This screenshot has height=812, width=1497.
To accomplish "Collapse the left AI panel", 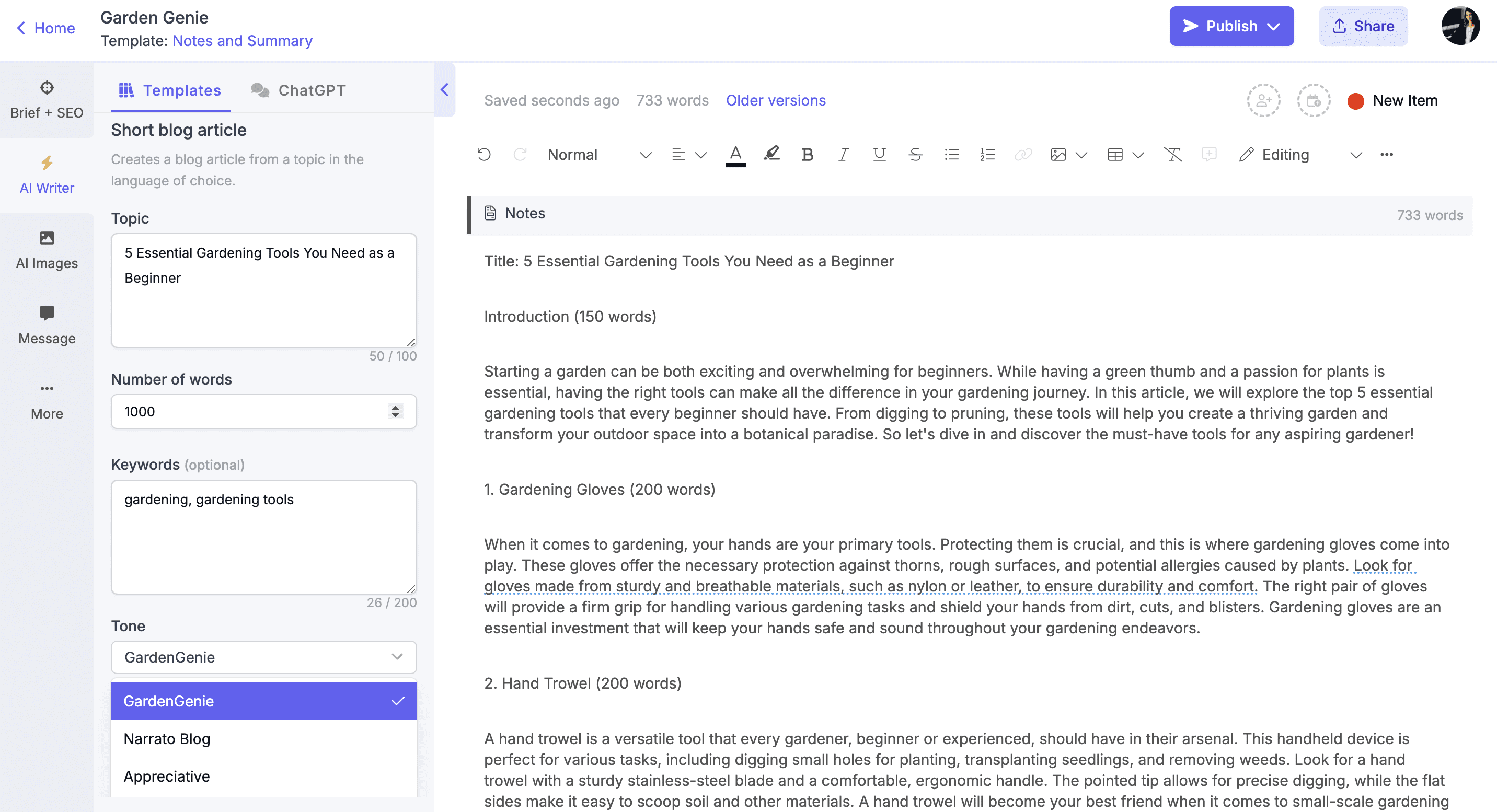I will pyautogui.click(x=445, y=89).
